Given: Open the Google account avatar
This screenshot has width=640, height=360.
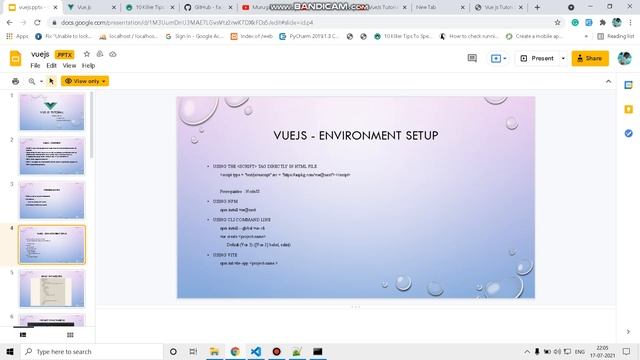Looking at the screenshot, I should click(624, 58).
